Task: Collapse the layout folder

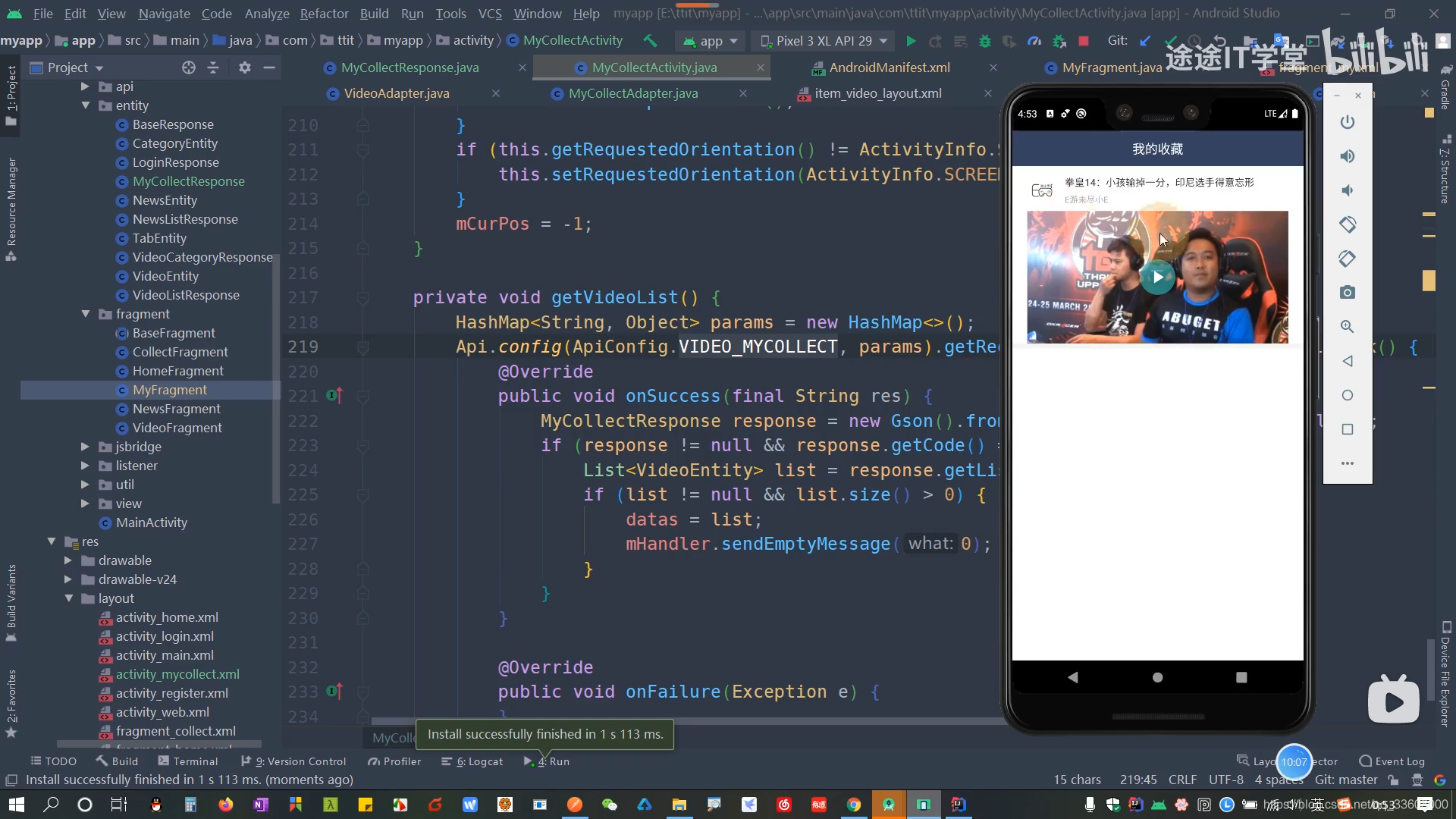Action: point(68,598)
